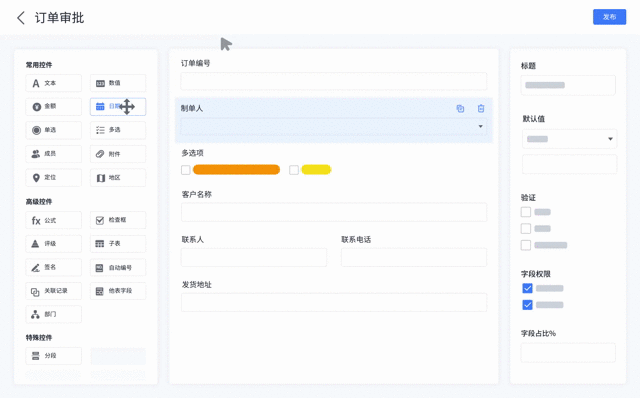Select the 文本 text control icon
The width and height of the screenshot is (640, 398).
(x=36, y=83)
